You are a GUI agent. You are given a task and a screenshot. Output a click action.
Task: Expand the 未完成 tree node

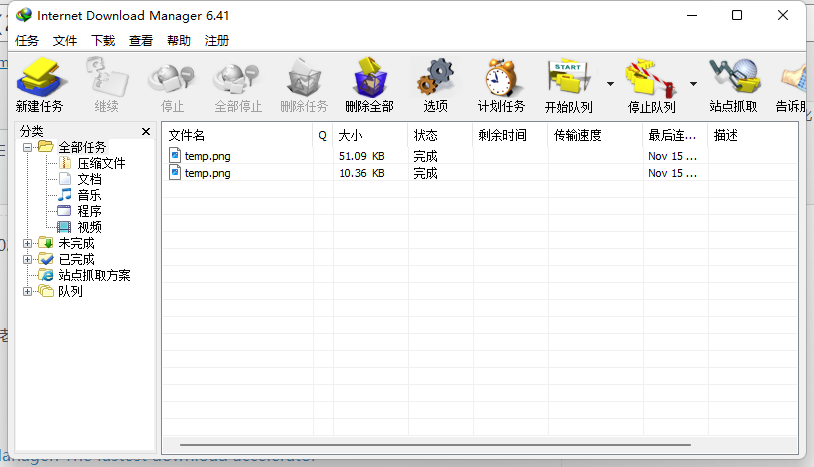pos(28,243)
